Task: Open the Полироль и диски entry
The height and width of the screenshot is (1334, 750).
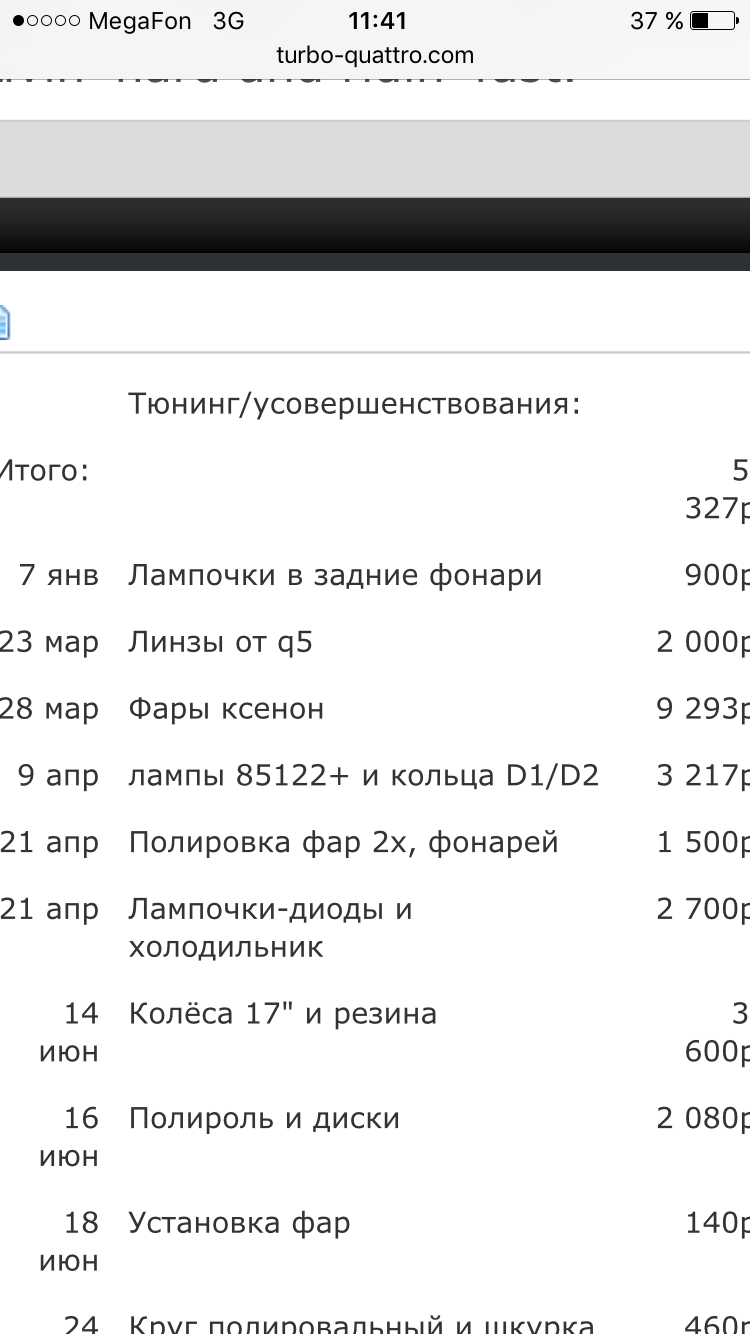Action: [x=264, y=1118]
